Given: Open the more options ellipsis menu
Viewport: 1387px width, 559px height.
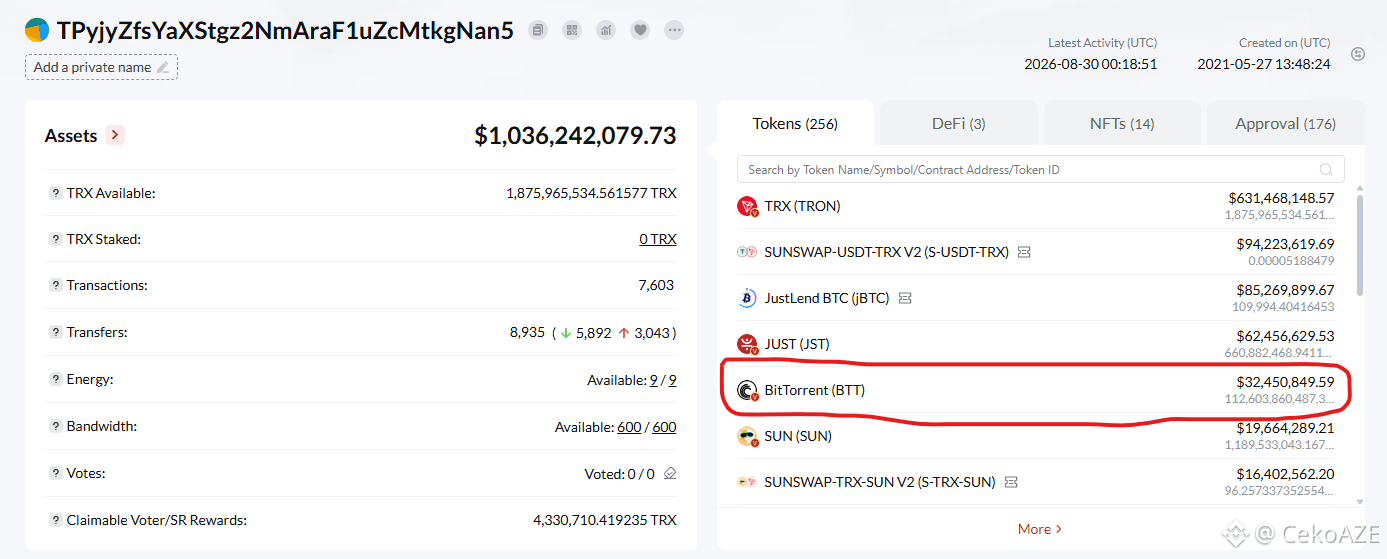Looking at the screenshot, I should [x=675, y=30].
